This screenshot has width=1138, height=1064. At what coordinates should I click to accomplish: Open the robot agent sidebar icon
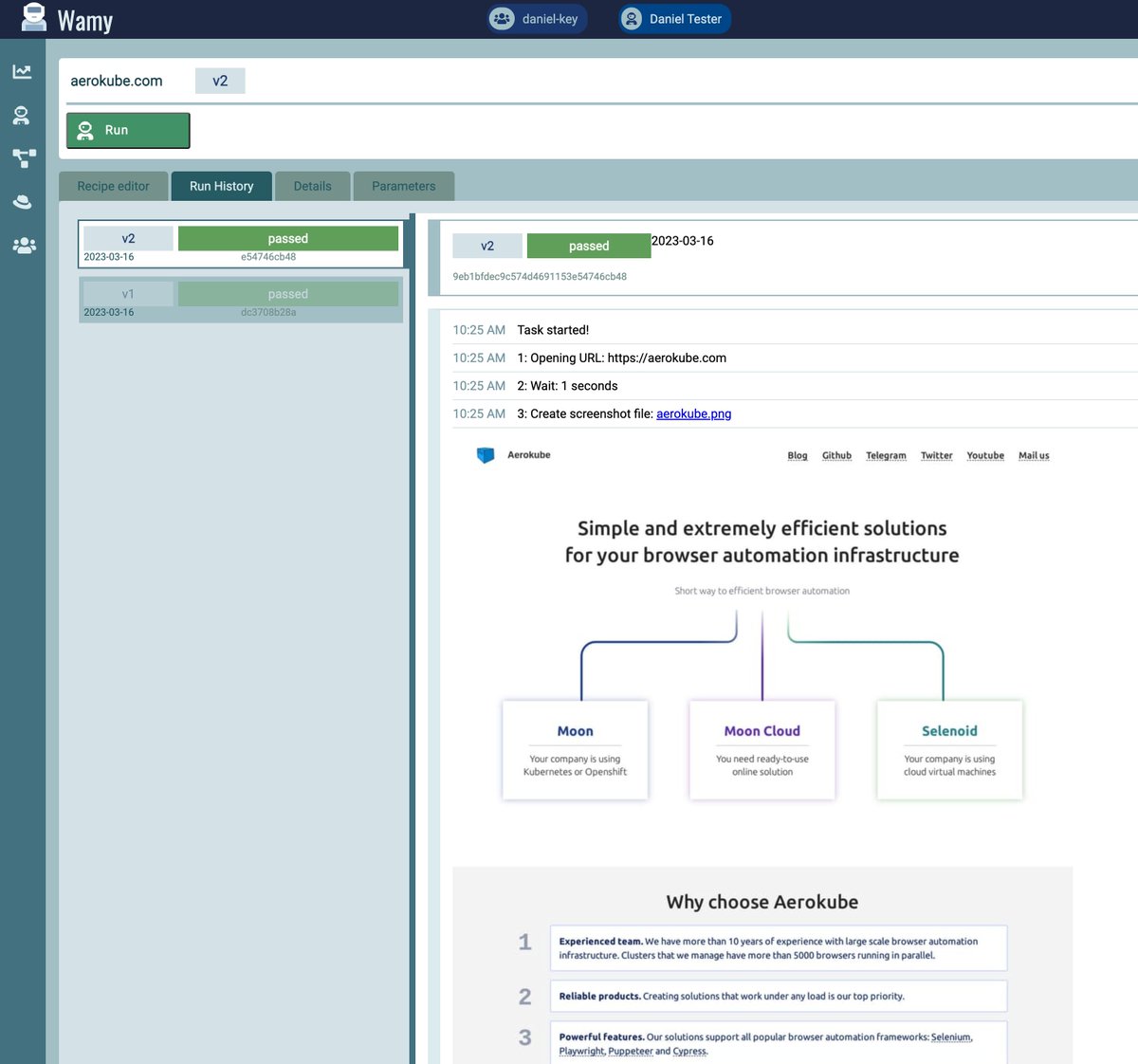21,116
